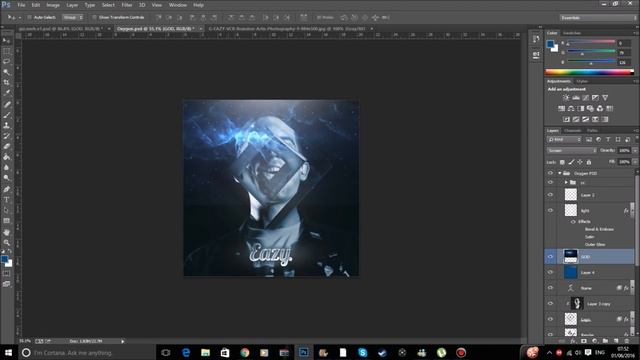The height and width of the screenshot is (360, 640).
Task: Open Skype from the Windows taskbar
Action: [x=362, y=353]
